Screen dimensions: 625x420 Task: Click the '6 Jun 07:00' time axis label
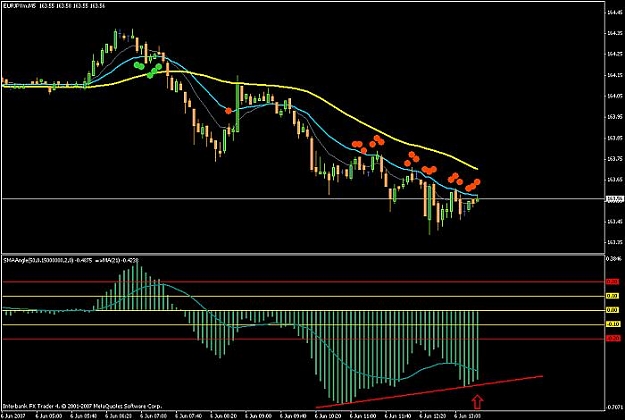point(153,416)
